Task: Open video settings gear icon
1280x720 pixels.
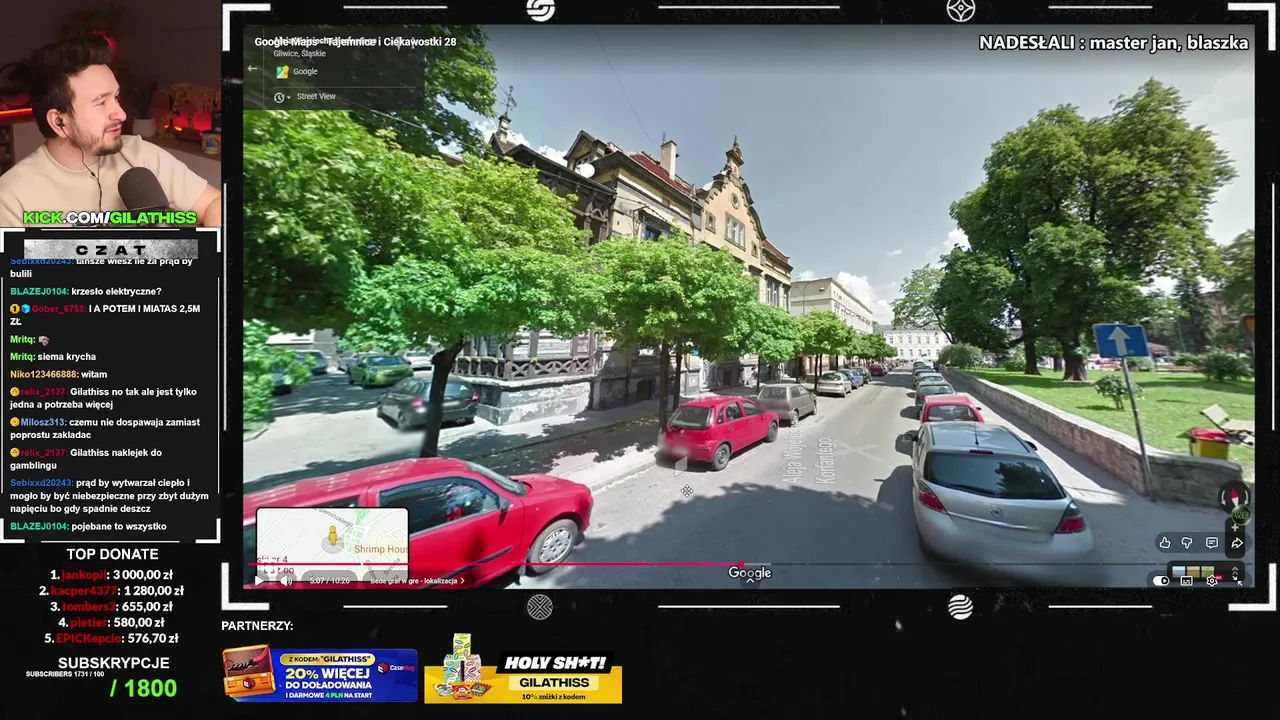Action: [1212, 581]
